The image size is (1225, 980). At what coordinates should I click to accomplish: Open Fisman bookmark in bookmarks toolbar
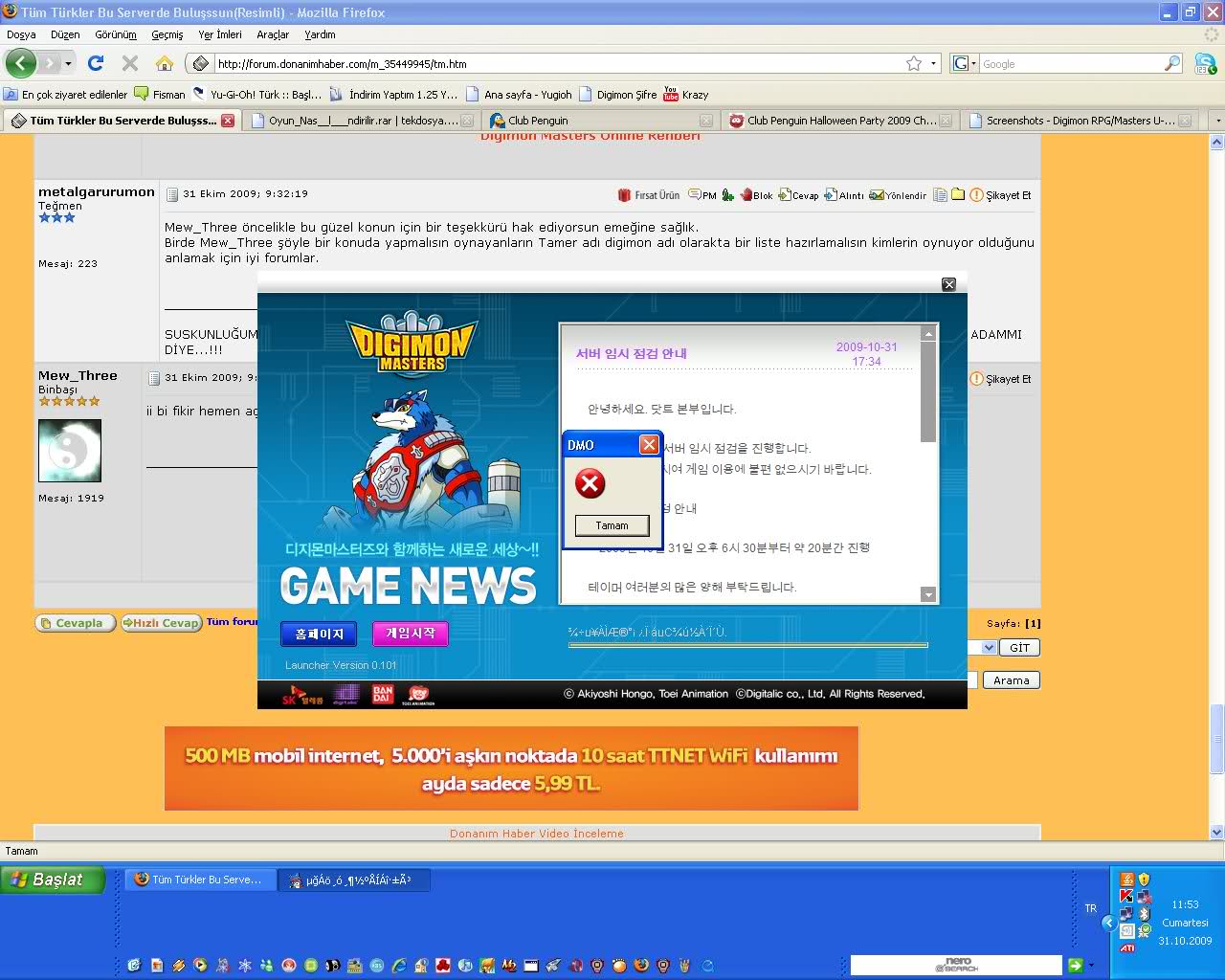(x=160, y=94)
